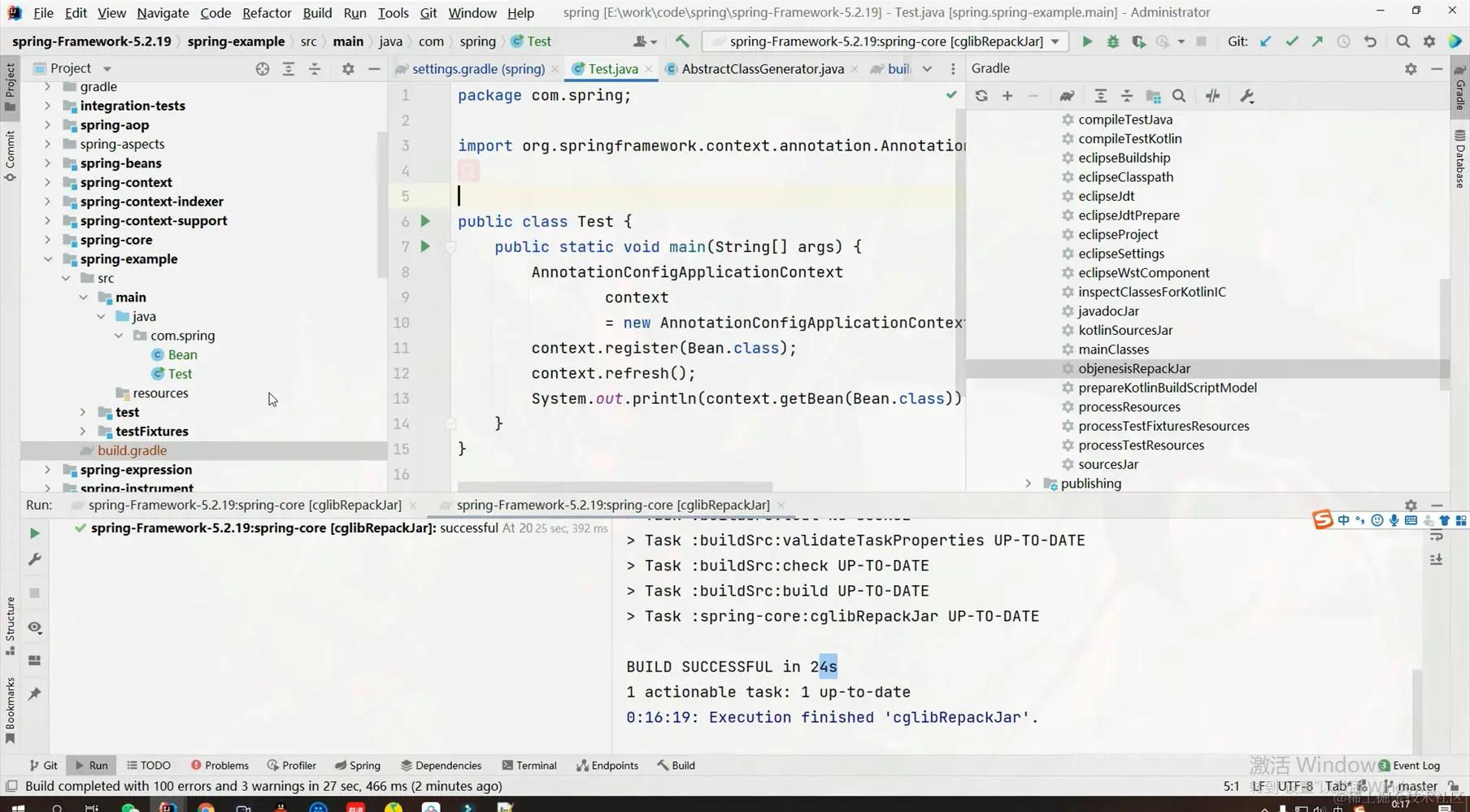The image size is (1470, 812).
Task: Run with coverage icon in toolbar
Action: pyautogui.click(x=1139, y=41)
